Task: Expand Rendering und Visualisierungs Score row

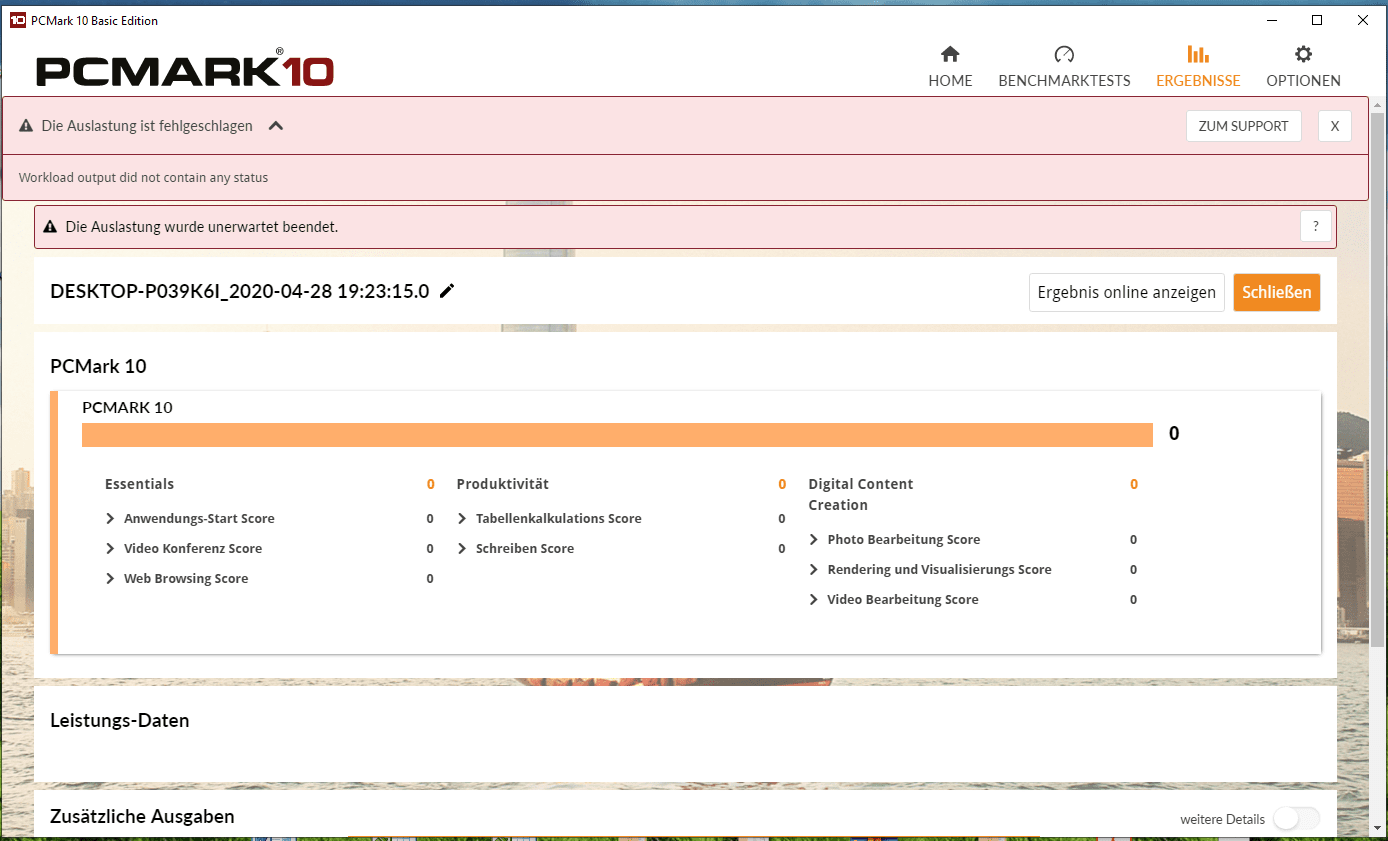Action: (x=814, y=570)
